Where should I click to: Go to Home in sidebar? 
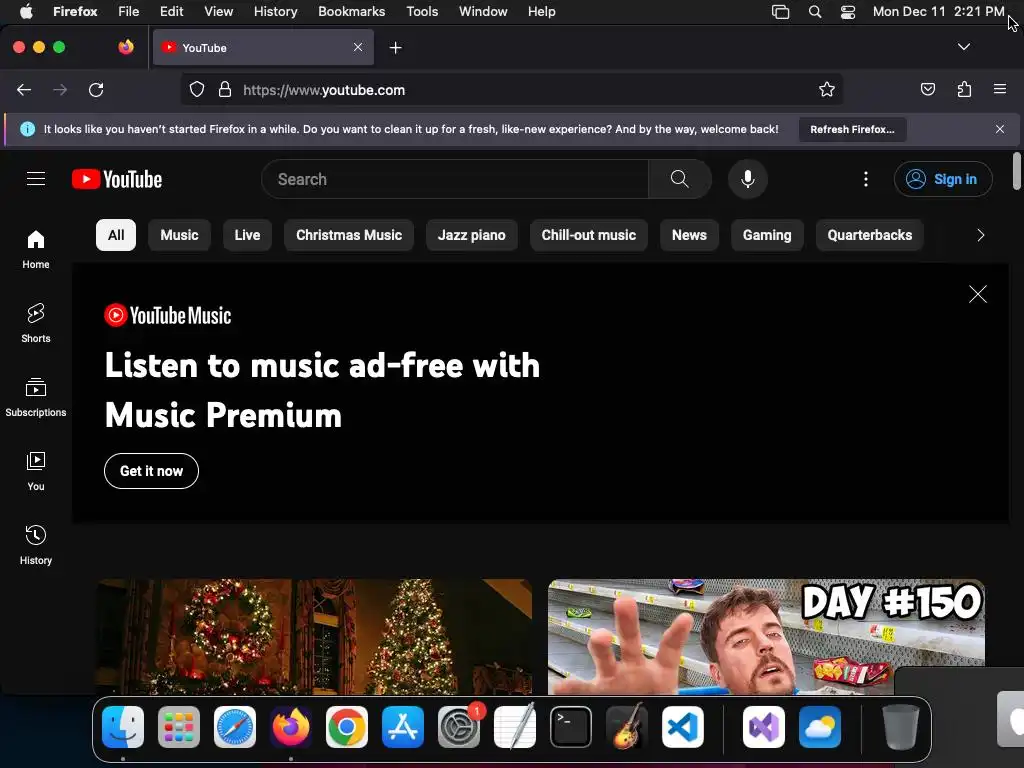[x=36, y=249]
